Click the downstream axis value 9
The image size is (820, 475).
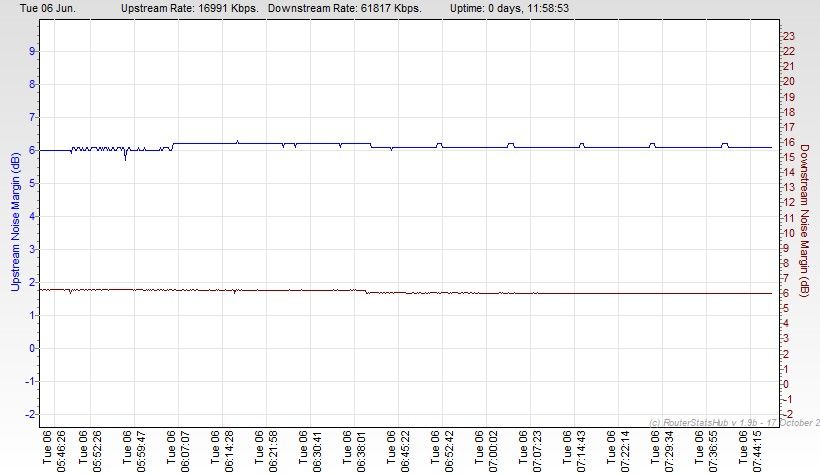(x=786, y=248)
